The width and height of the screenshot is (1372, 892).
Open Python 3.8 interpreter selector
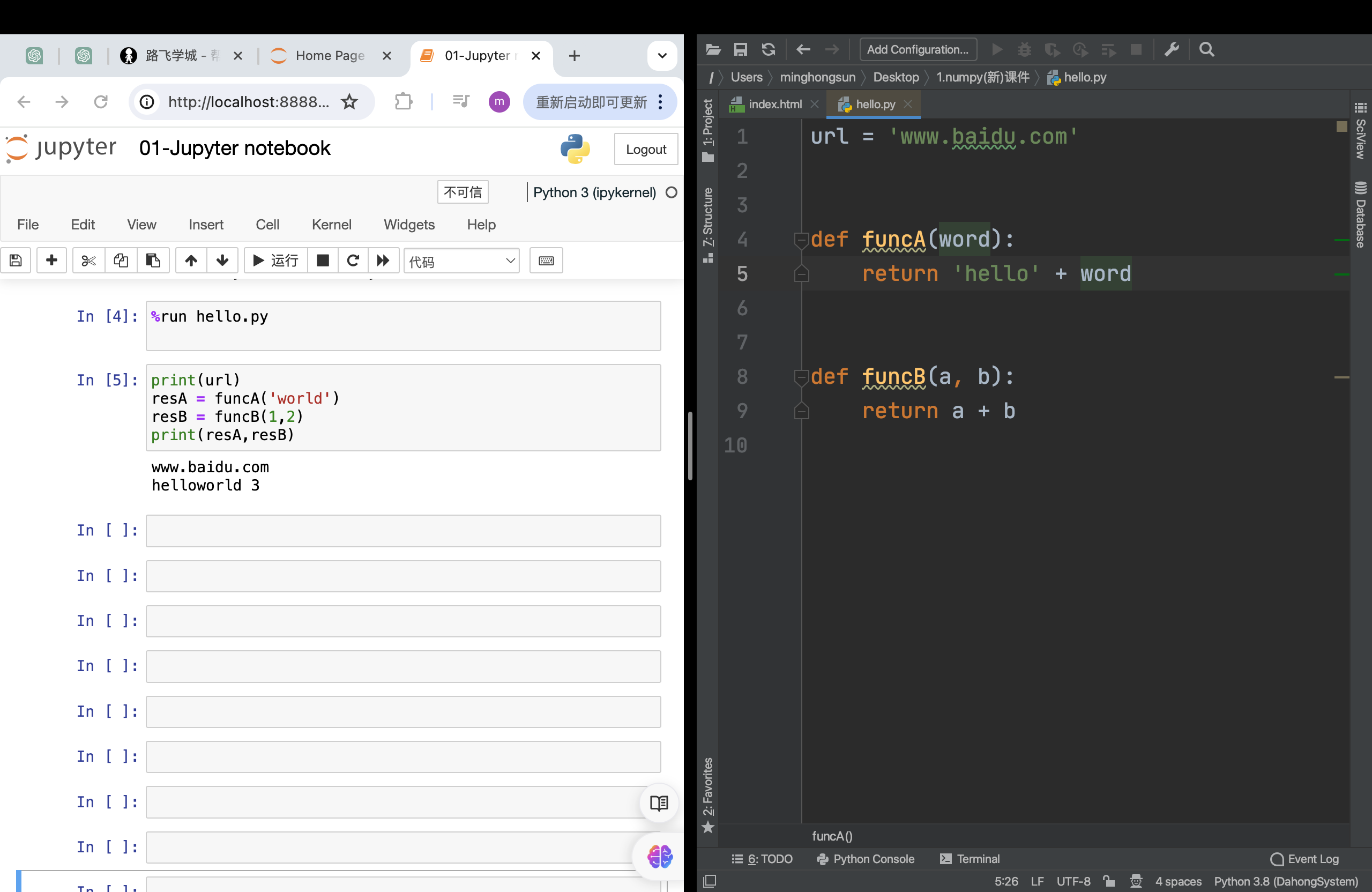(x=1286, y=882)
